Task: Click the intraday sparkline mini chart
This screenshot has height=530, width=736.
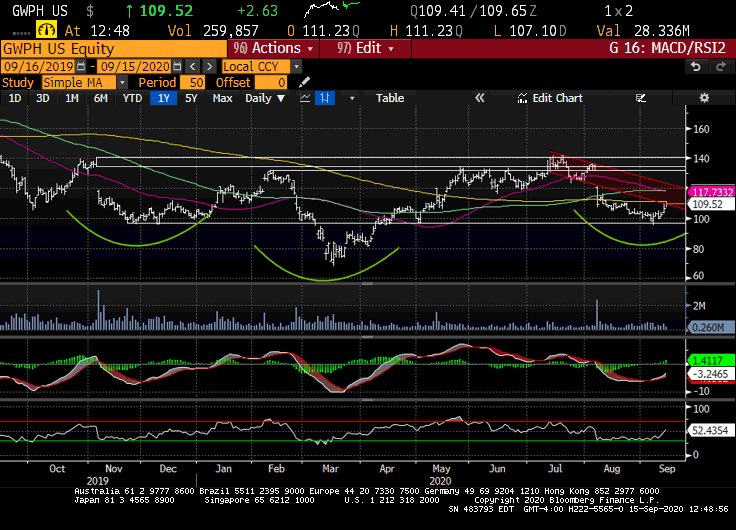Action: point(331,10)
